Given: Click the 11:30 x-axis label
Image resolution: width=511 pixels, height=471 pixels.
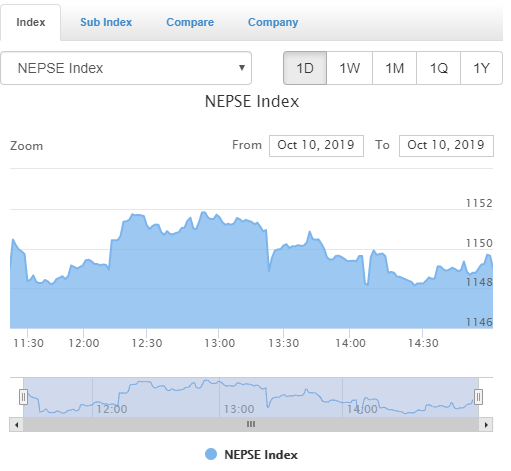Looking at the screenshot, I should click(28, 343).
